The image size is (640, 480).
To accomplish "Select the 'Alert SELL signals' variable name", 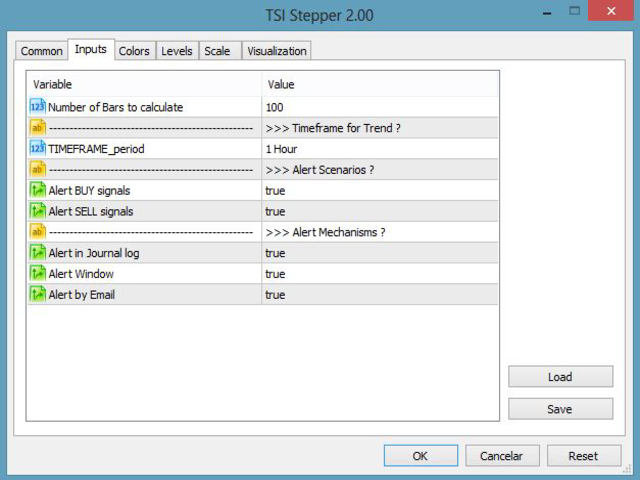I will pyautogui.click(x=91, y=211).
